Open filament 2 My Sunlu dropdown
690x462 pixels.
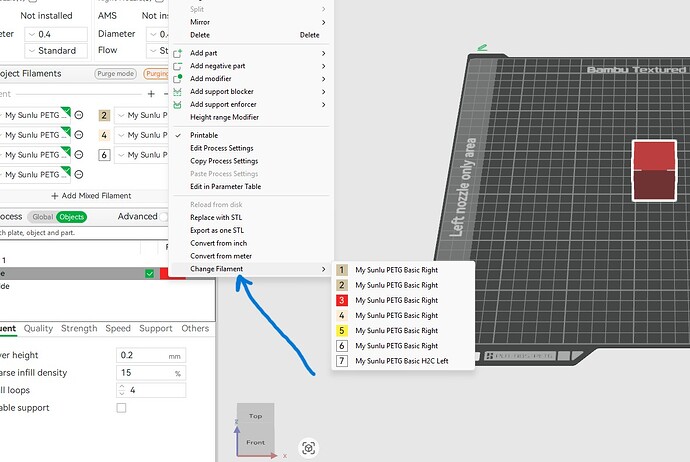pyautogui.click(x=142, y=115)
